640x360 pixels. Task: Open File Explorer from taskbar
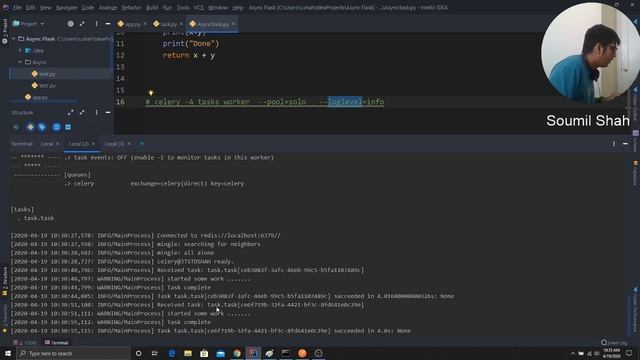[188, 353]
